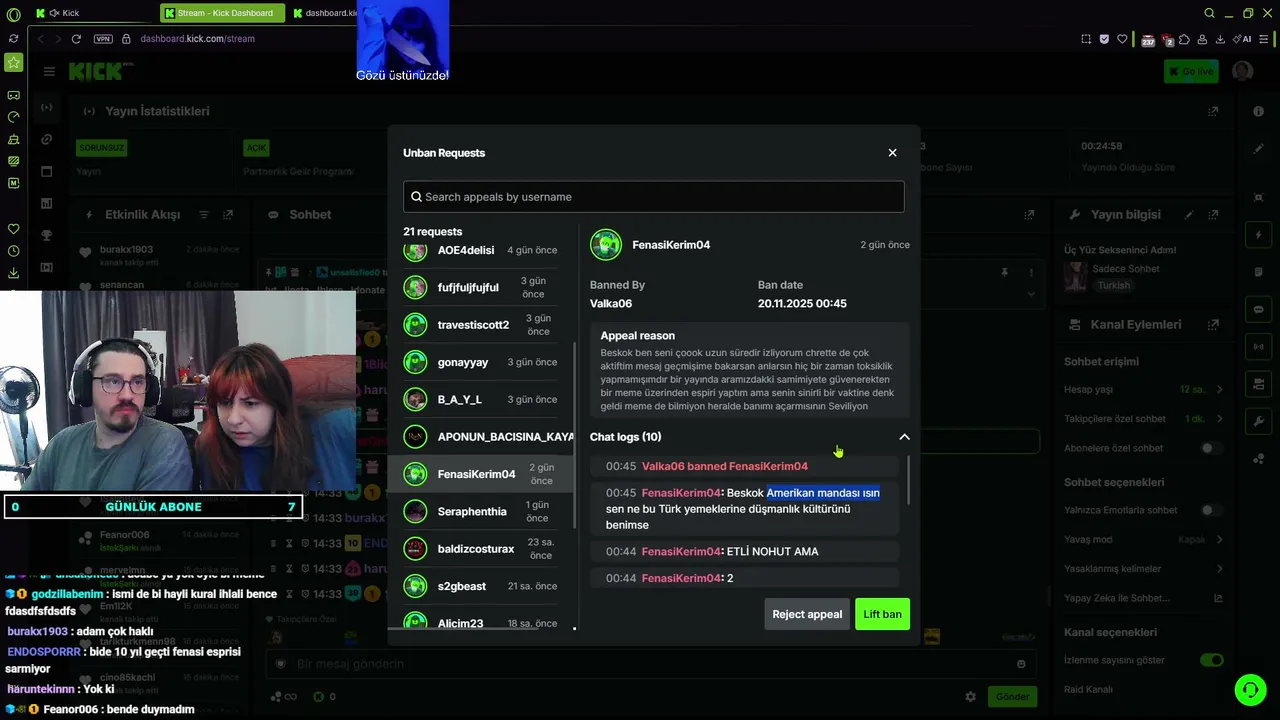Open browser toolbar downloads icon
The width and height of the screenshot is (1280, 720).
pos(1220,39)
